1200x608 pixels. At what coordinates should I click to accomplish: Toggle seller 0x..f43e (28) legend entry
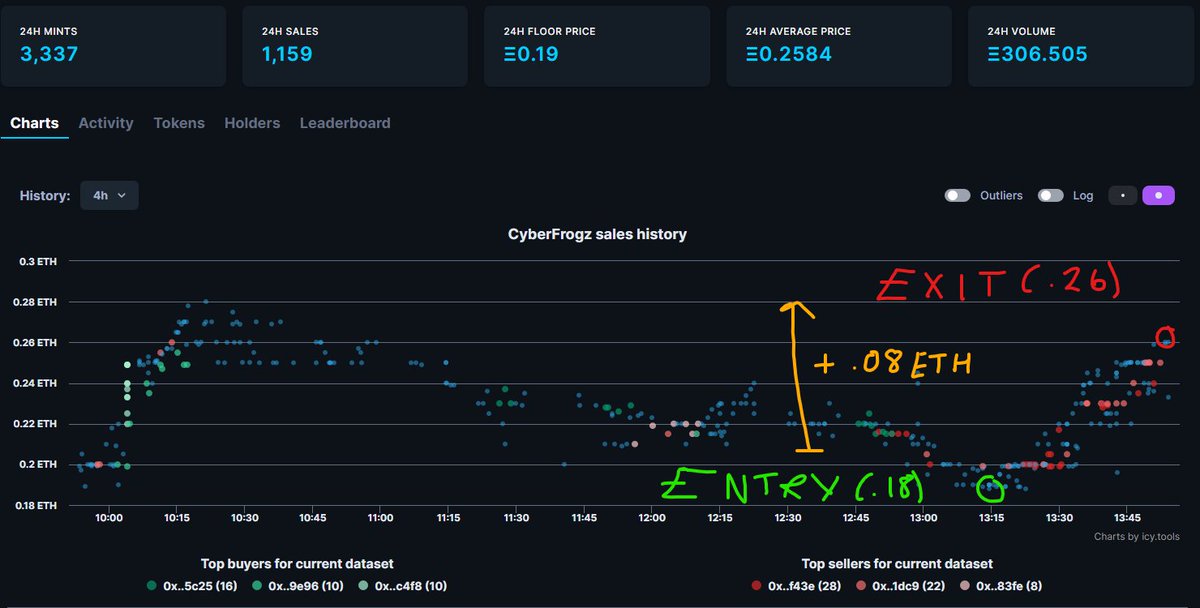[x=798, y=586]
